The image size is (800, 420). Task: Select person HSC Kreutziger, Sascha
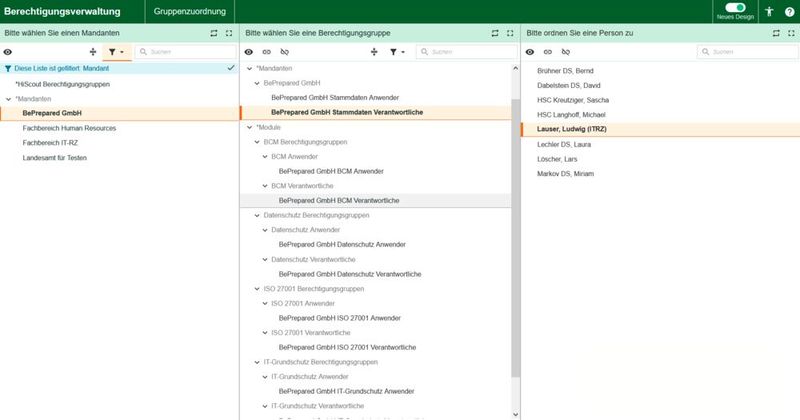click(x=573, y=100)
